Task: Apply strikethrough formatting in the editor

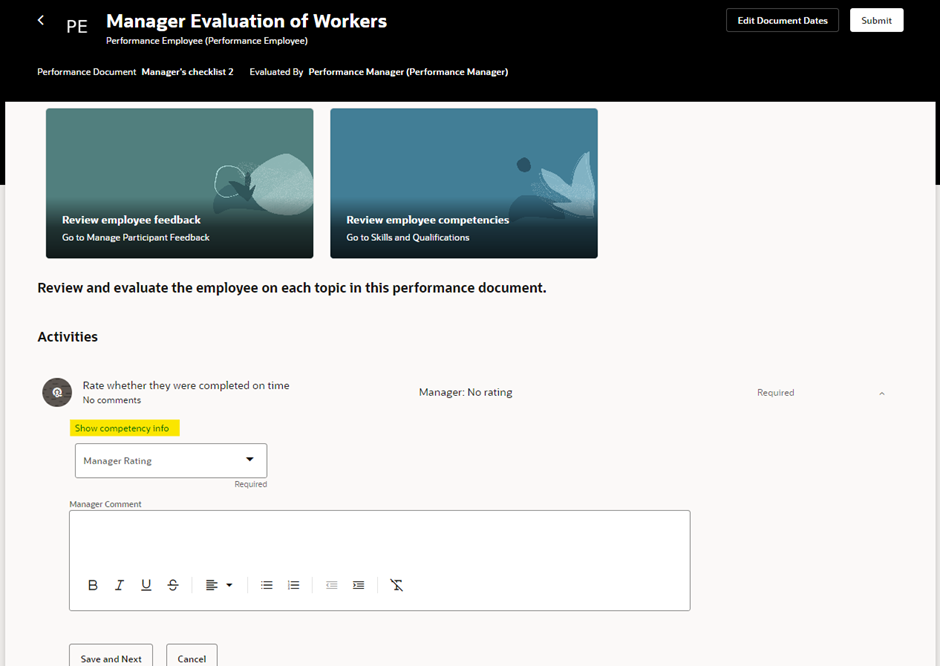Action: (x=173, y=585)
